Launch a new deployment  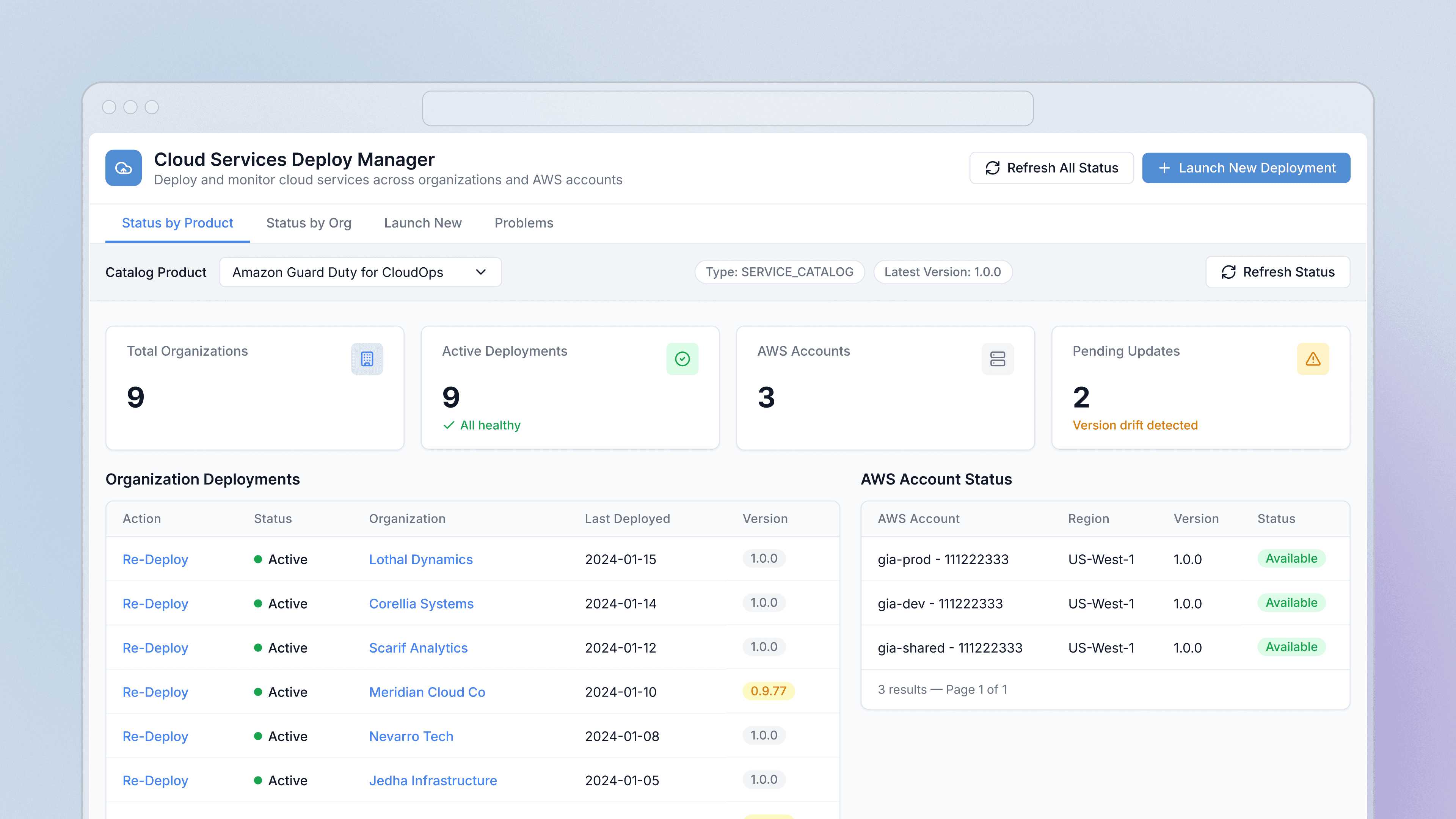[x=1246, y=168]
